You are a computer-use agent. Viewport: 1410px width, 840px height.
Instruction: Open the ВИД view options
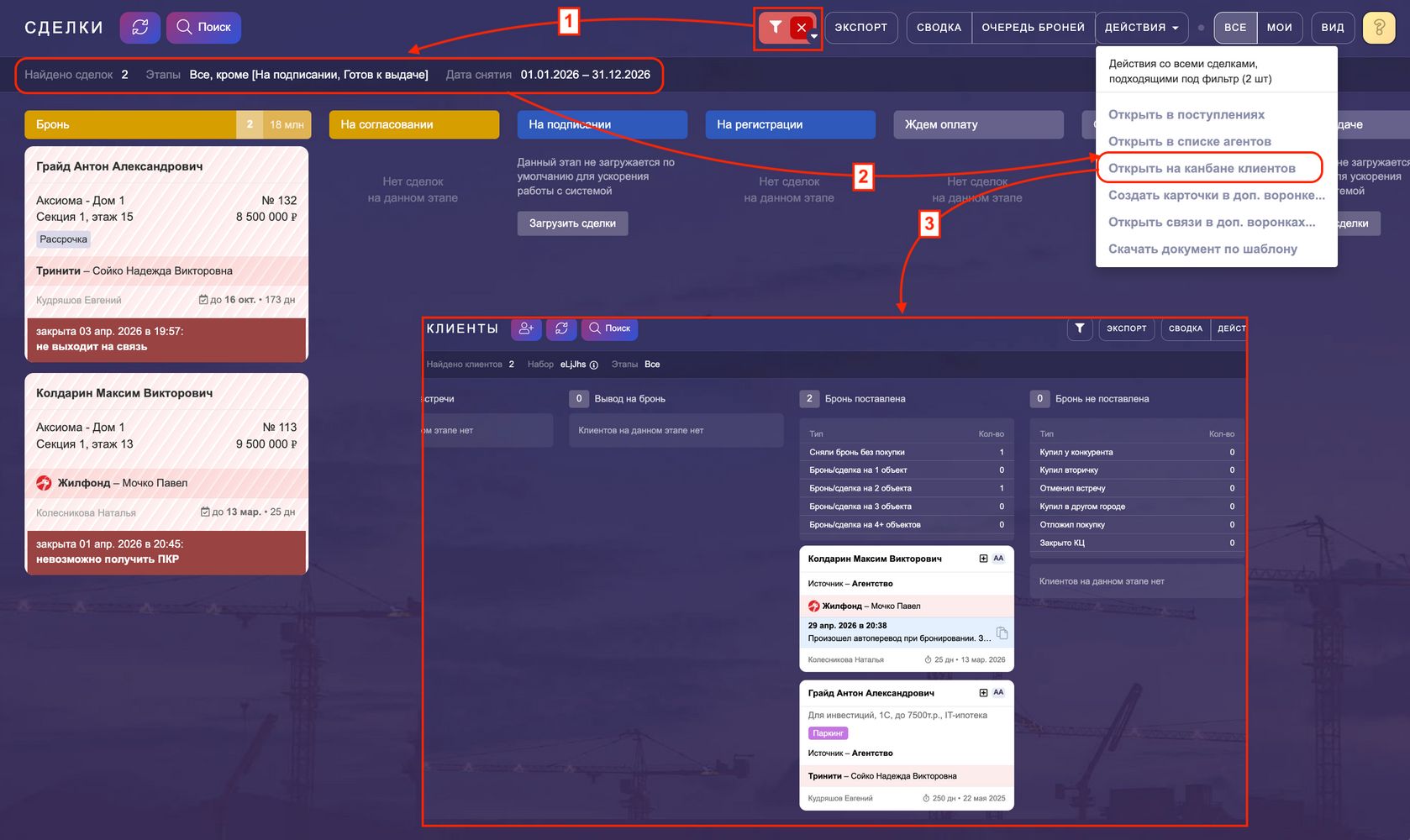coord(1332,27)
